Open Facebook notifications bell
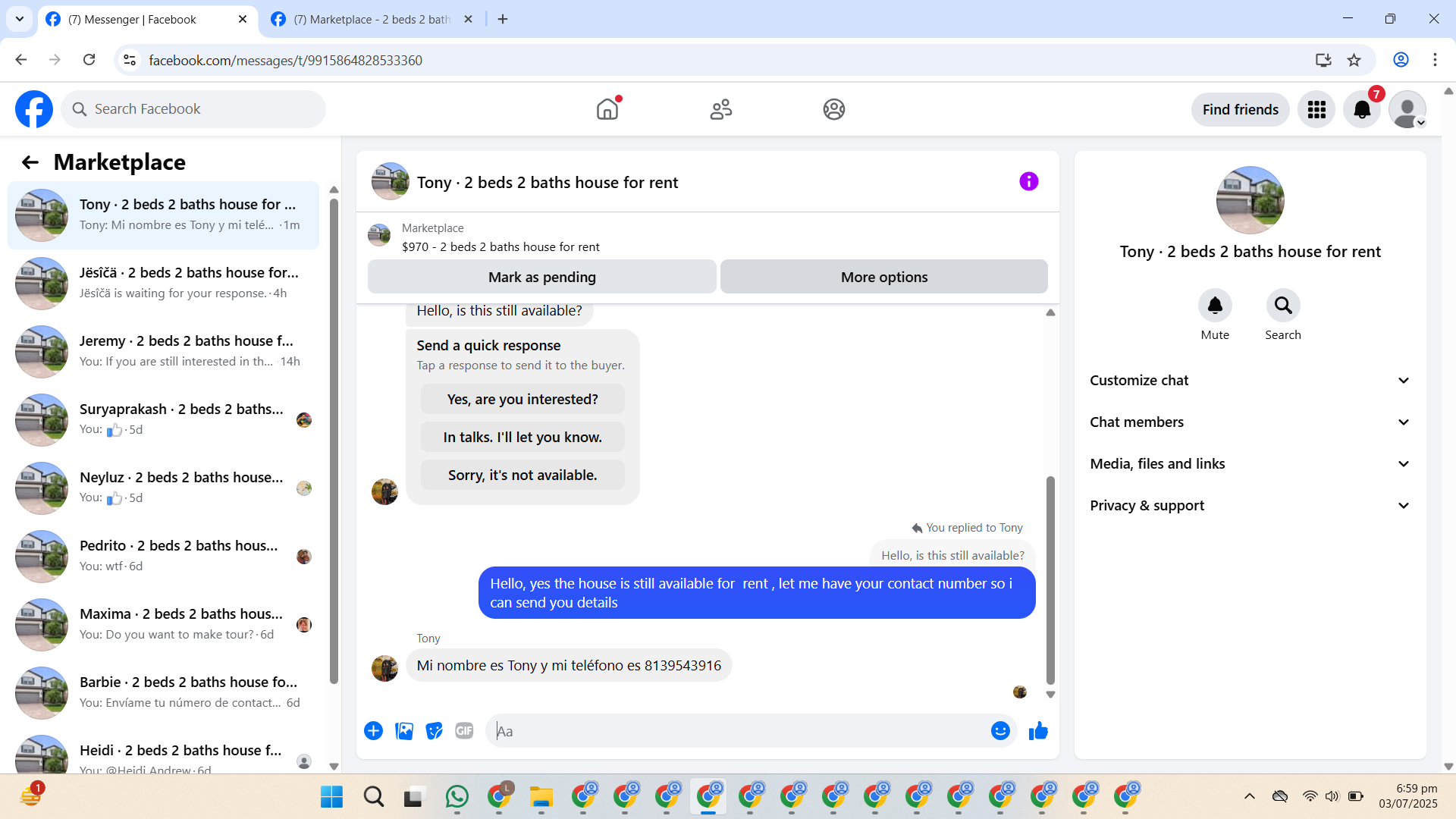 coord(1362,109)
